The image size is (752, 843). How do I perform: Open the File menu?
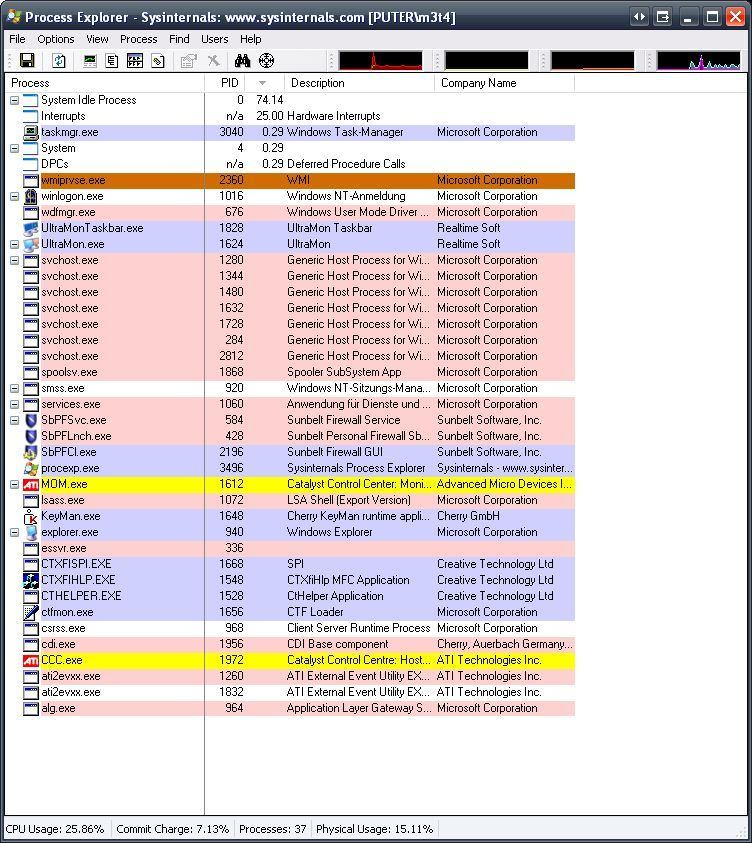17,39
